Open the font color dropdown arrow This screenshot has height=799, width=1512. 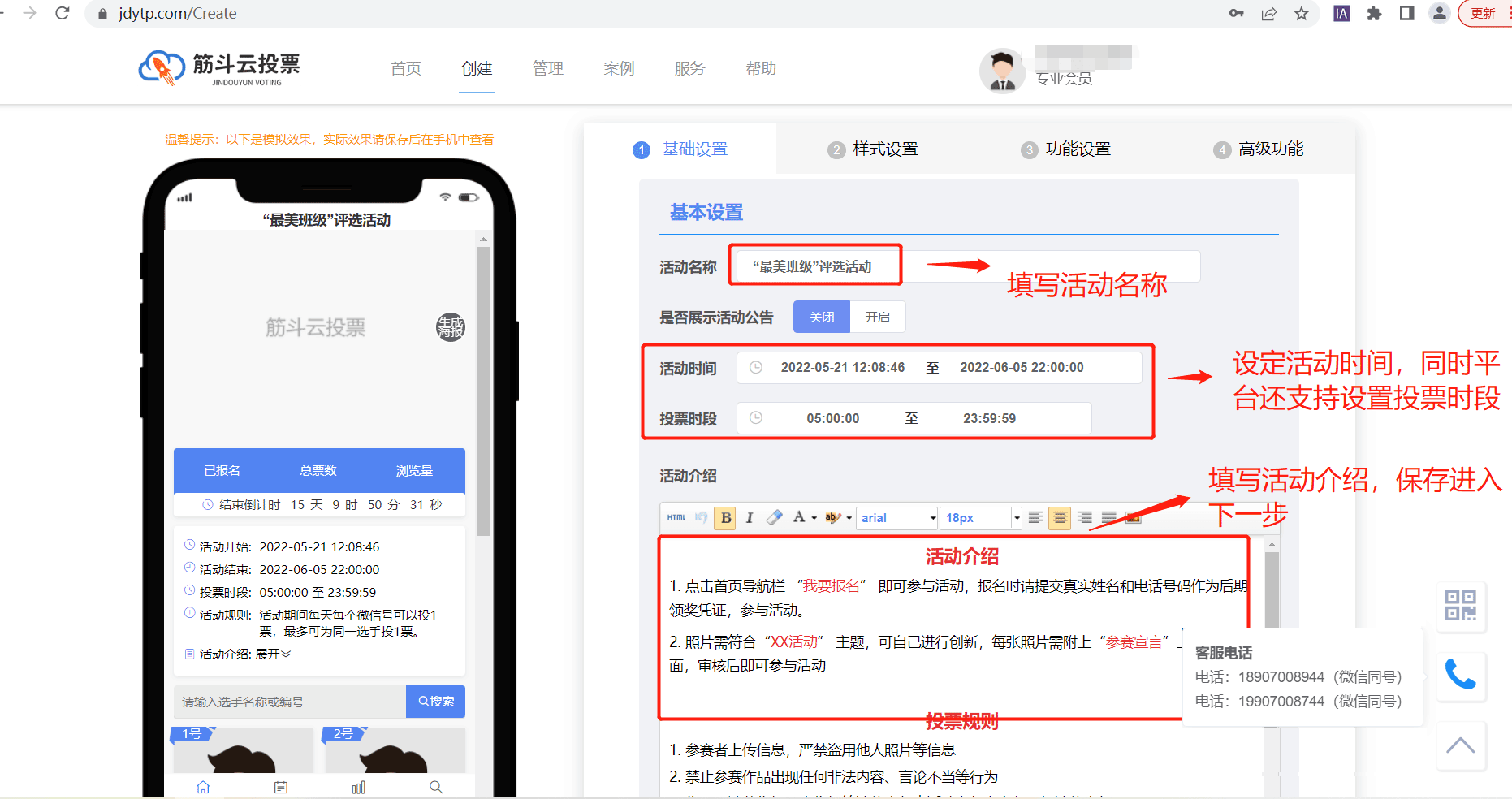coord(814,518)
